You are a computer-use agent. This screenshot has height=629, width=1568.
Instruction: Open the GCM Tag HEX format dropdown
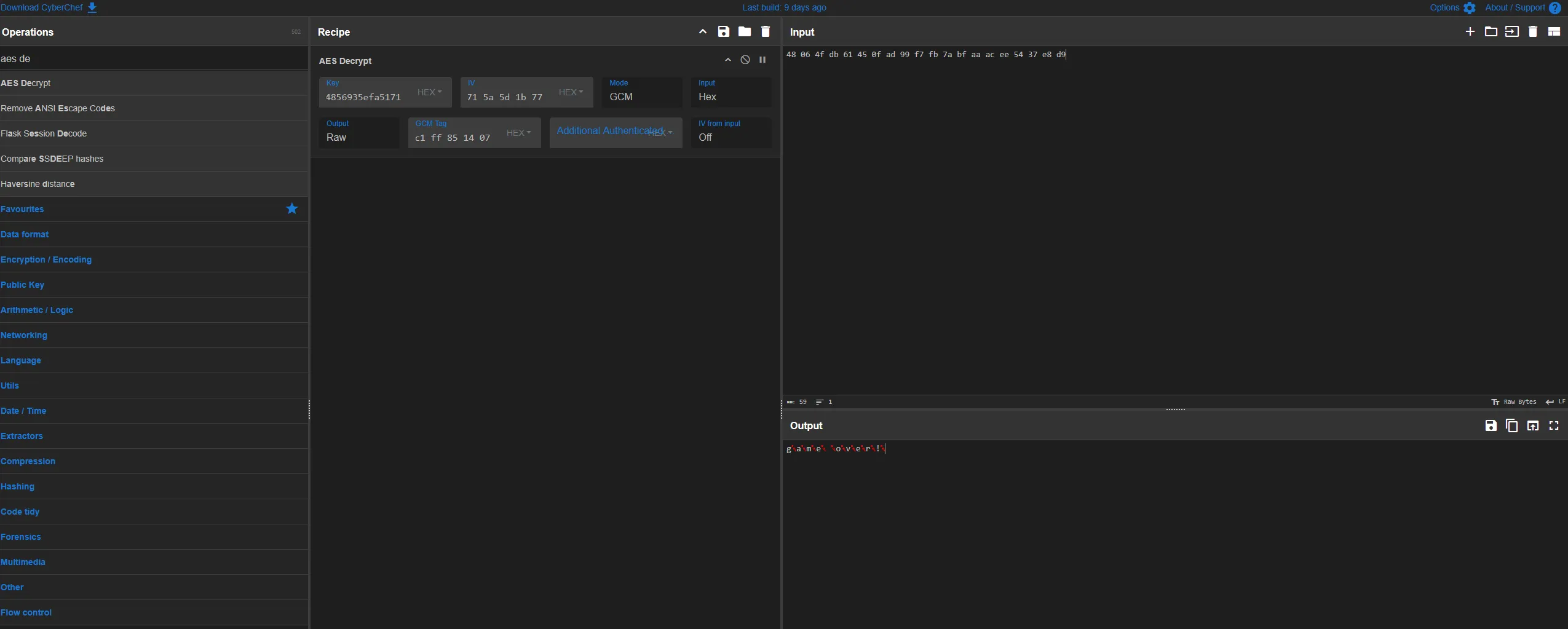(519, 133)
